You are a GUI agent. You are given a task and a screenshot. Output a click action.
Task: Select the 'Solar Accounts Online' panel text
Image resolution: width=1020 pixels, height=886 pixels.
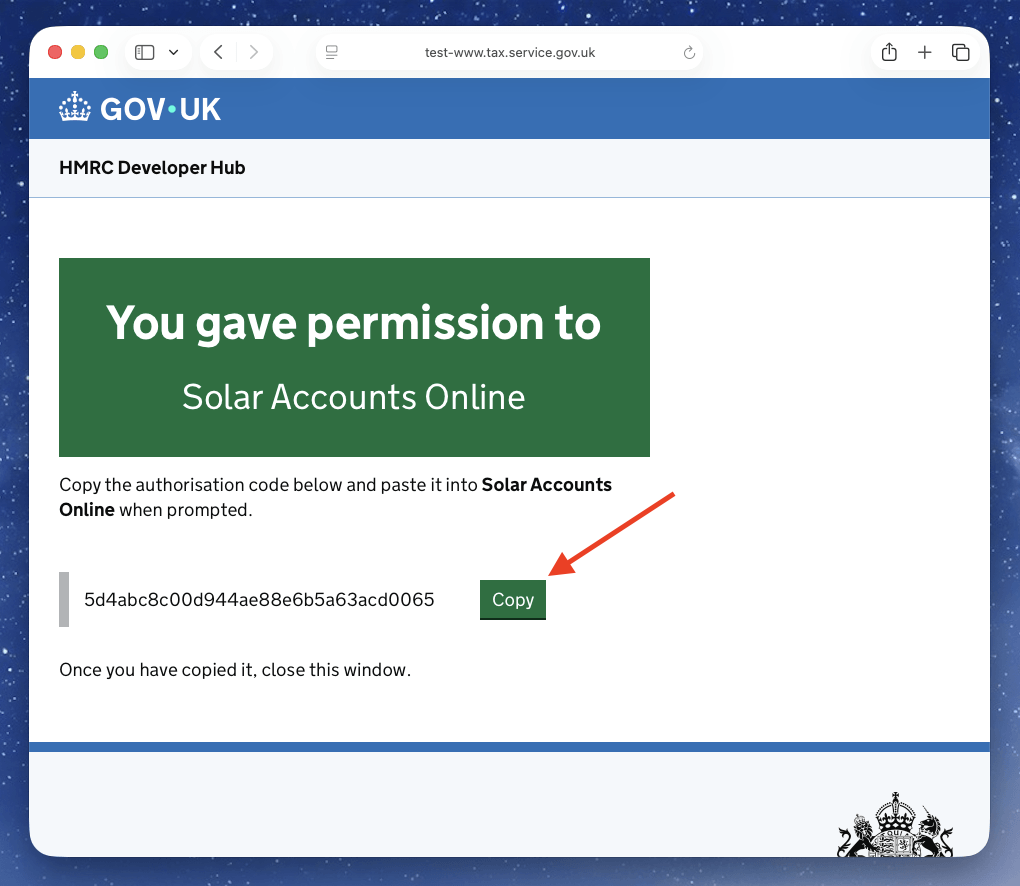[353, 397]
